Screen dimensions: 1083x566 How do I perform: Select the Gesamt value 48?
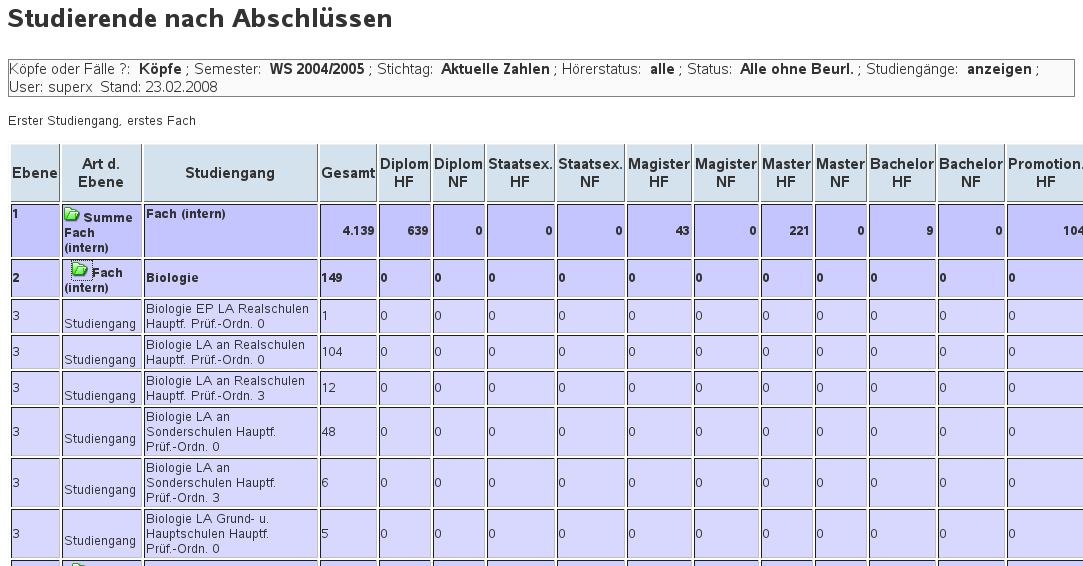(329, 432)
